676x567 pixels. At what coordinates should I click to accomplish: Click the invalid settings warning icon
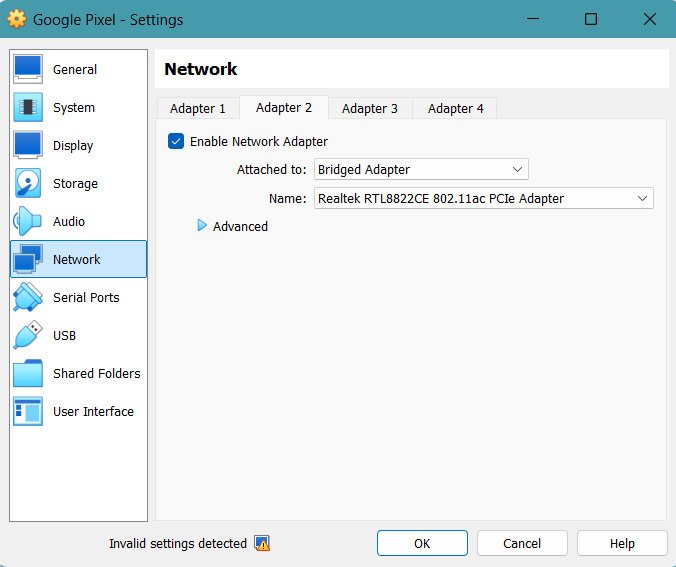[262, 543]
